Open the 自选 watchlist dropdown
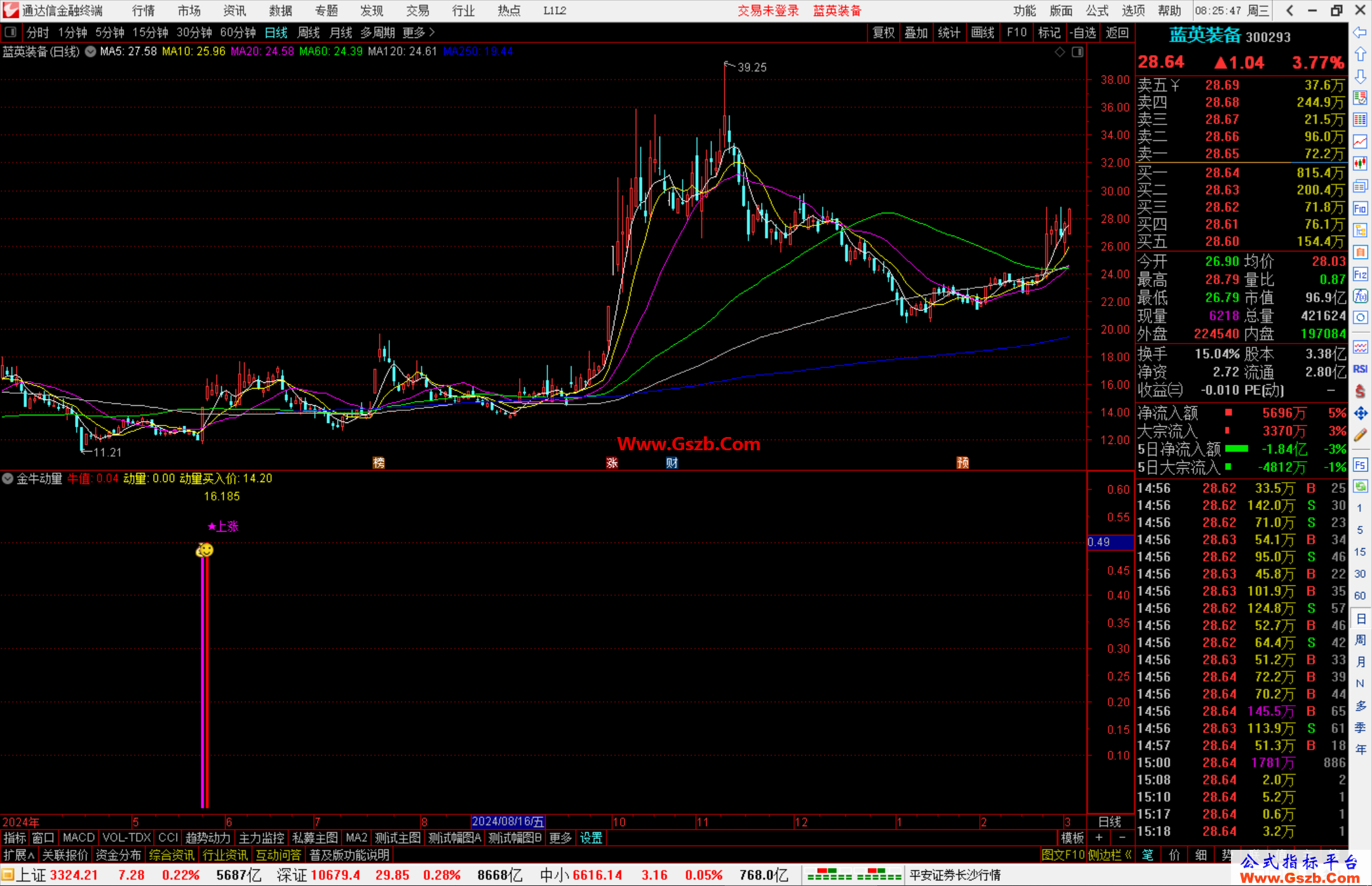Viewport: 1372px width, 886px height. [1083, 32]
